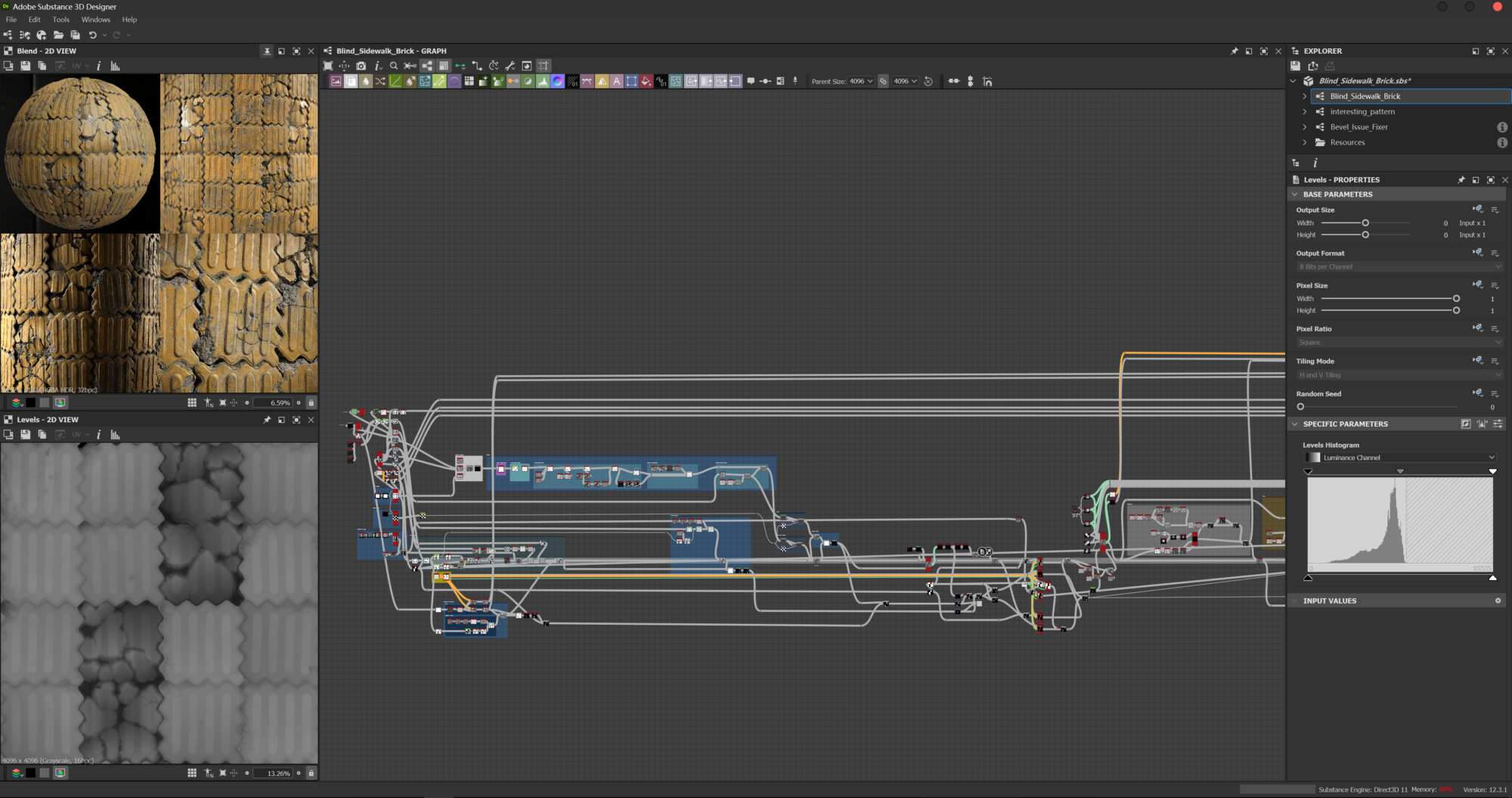Expand the interesting_pattern graph item
This screenshot has height=798, width=1512.
[1305, 112]
